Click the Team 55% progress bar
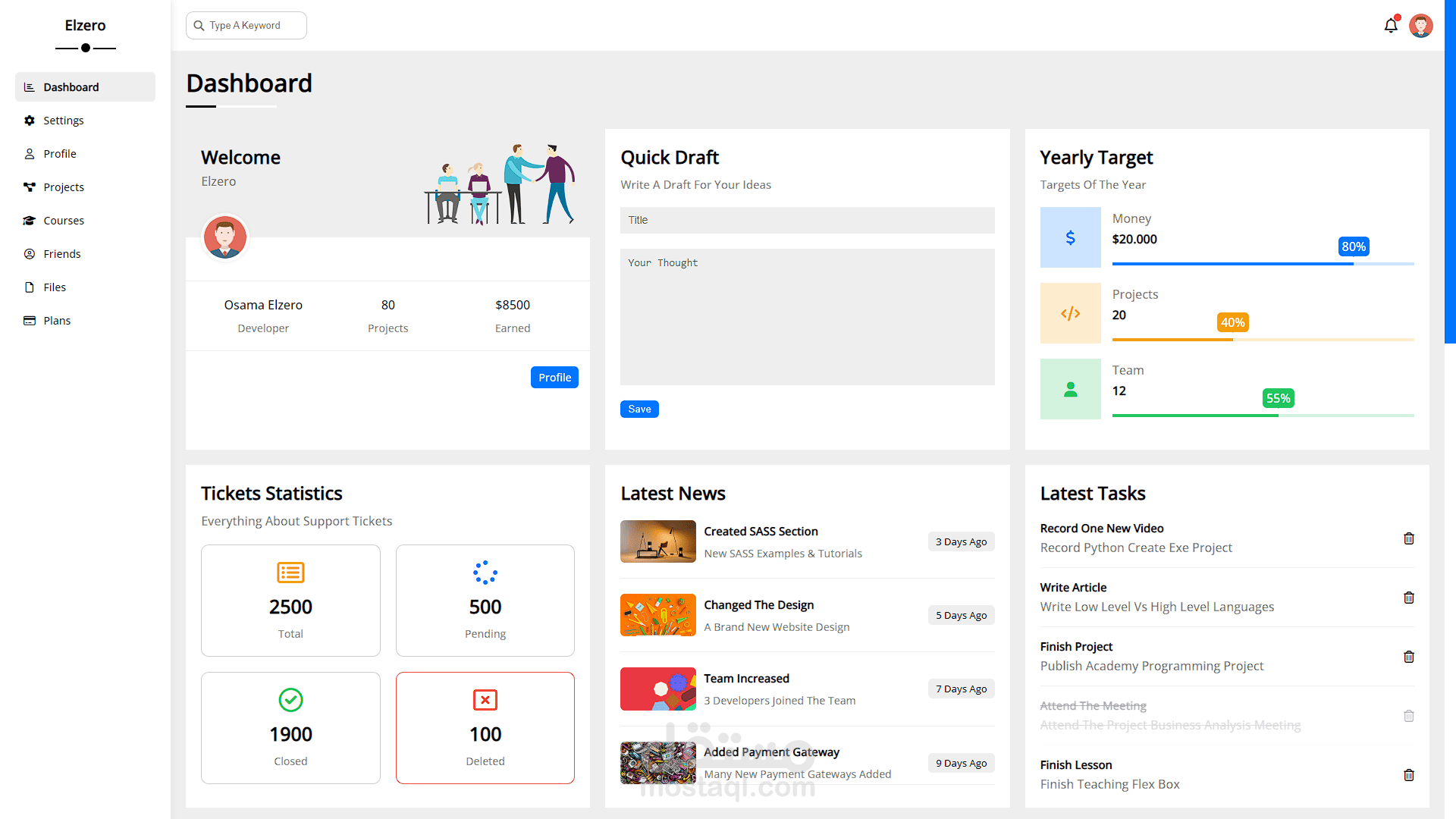 1263,416
